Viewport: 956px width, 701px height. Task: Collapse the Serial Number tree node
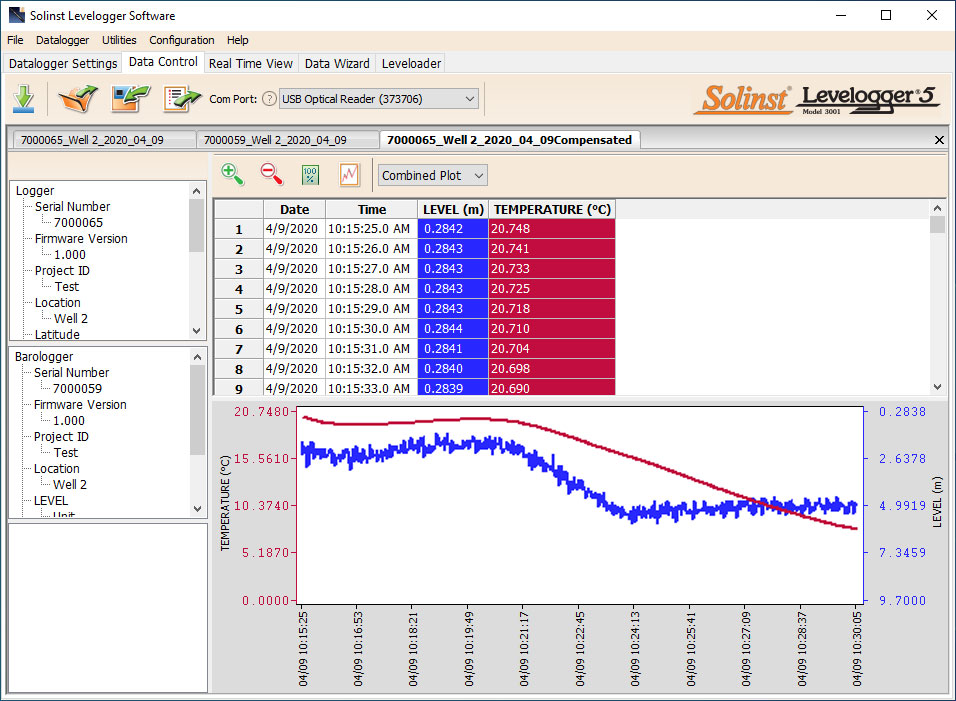point(72,206)
